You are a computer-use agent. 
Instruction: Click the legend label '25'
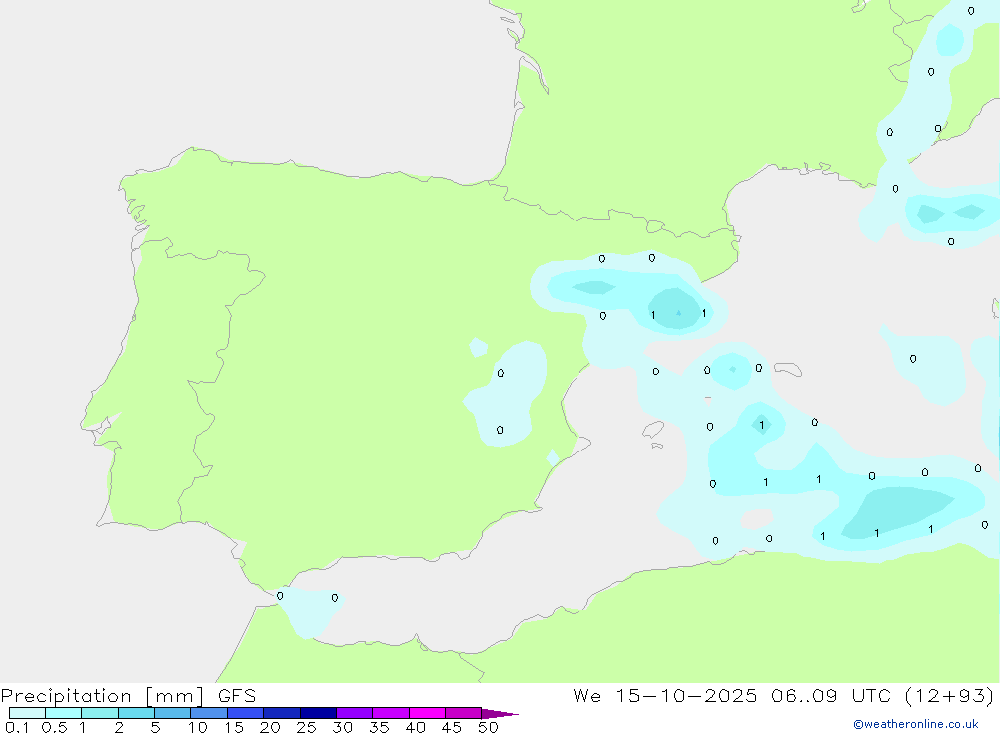306,727
